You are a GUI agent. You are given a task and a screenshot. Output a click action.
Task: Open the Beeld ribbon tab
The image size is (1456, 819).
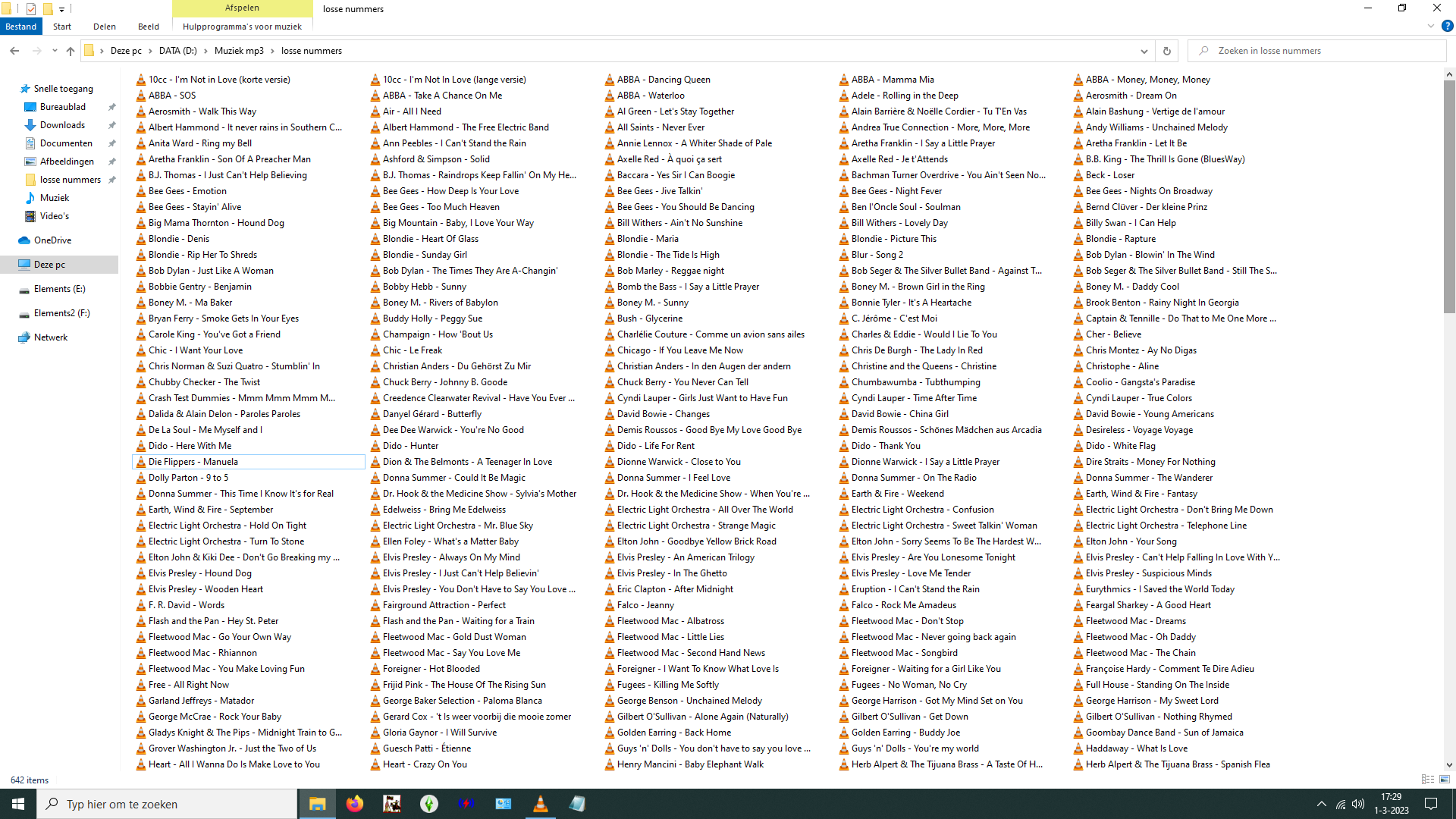click(x=149, y=27)
